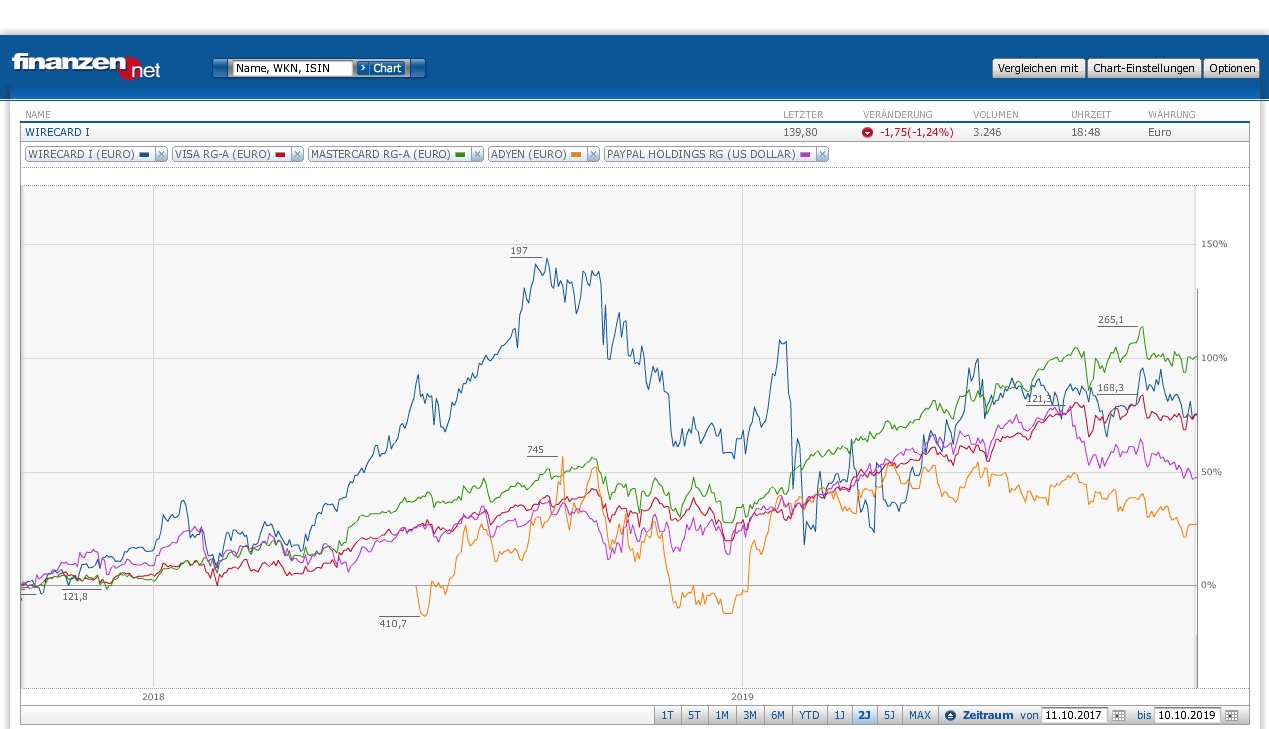Select the 5J time range
This screenshot has width=1269, height=729.
coord(889,715)
